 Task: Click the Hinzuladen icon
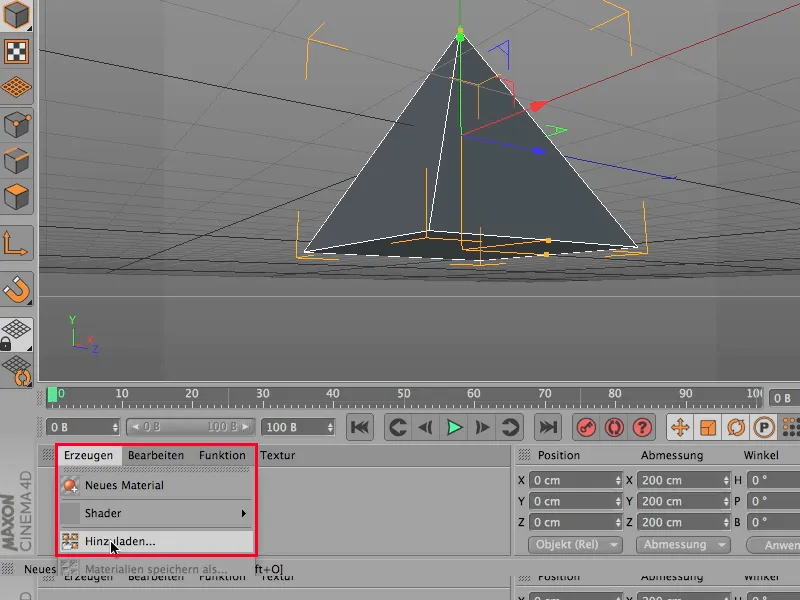70,541
